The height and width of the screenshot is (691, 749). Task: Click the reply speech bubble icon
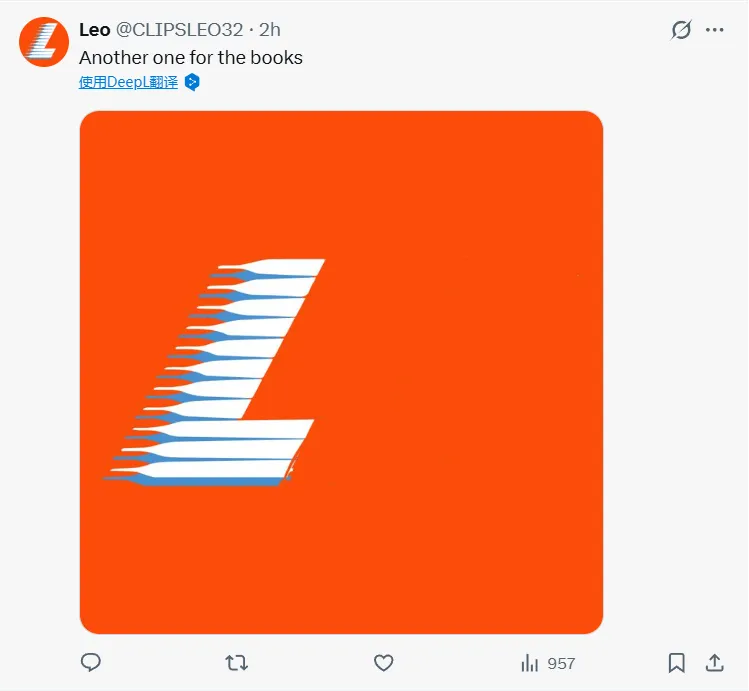coord(91,662)
